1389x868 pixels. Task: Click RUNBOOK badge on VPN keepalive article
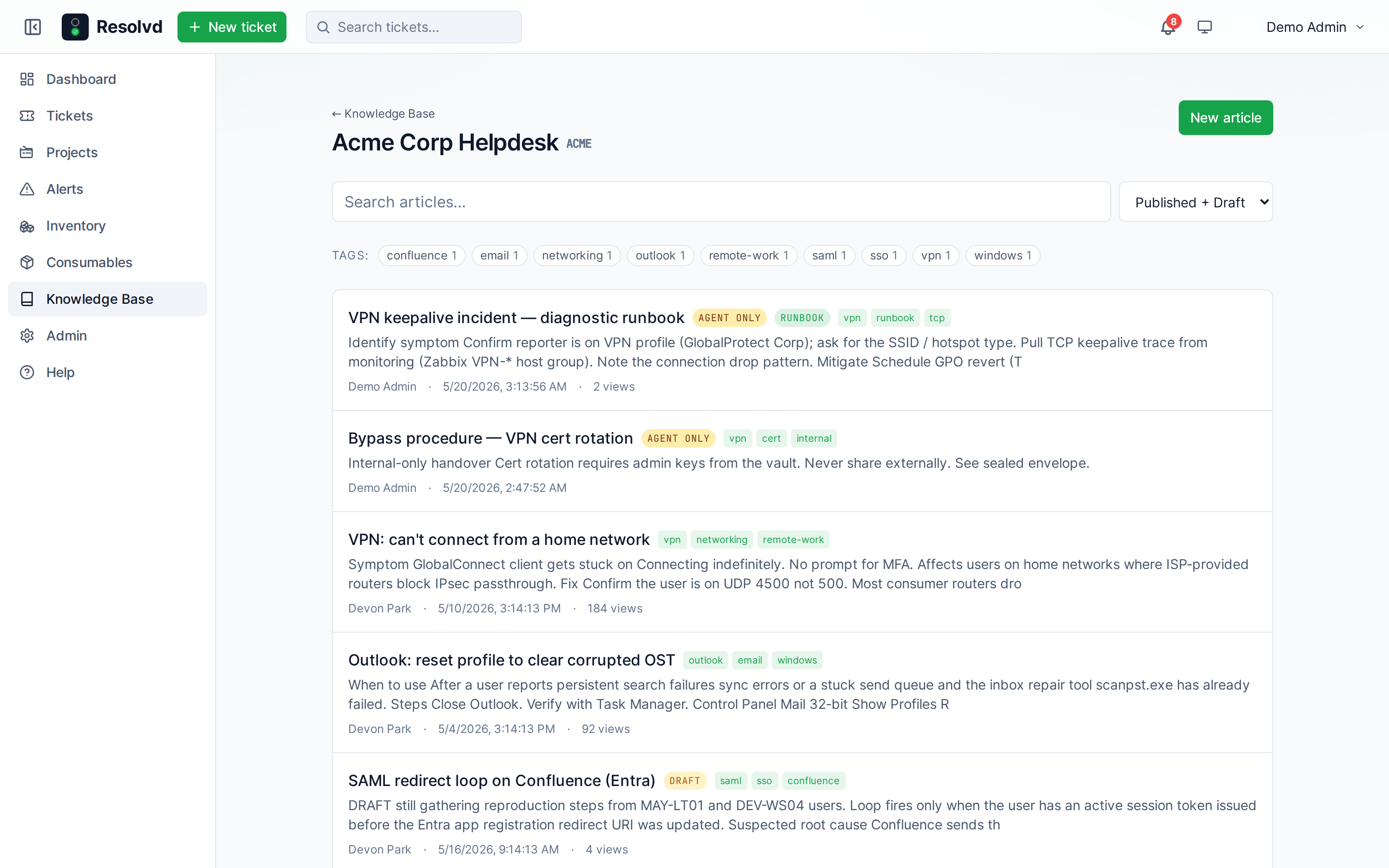(x=802, y=318)
